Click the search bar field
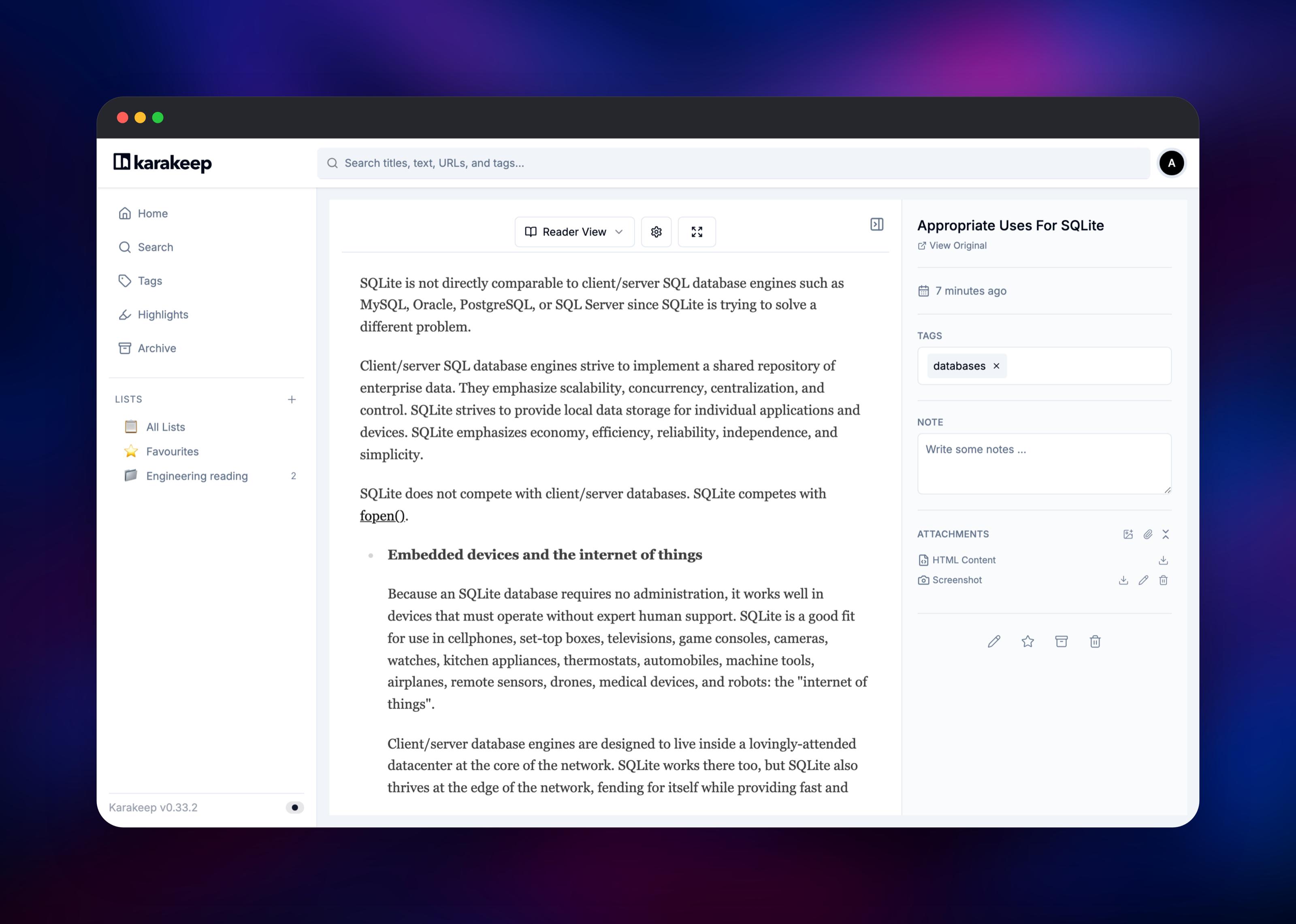The width and height of the screenshot is (1296, 924). click(733, 163)
